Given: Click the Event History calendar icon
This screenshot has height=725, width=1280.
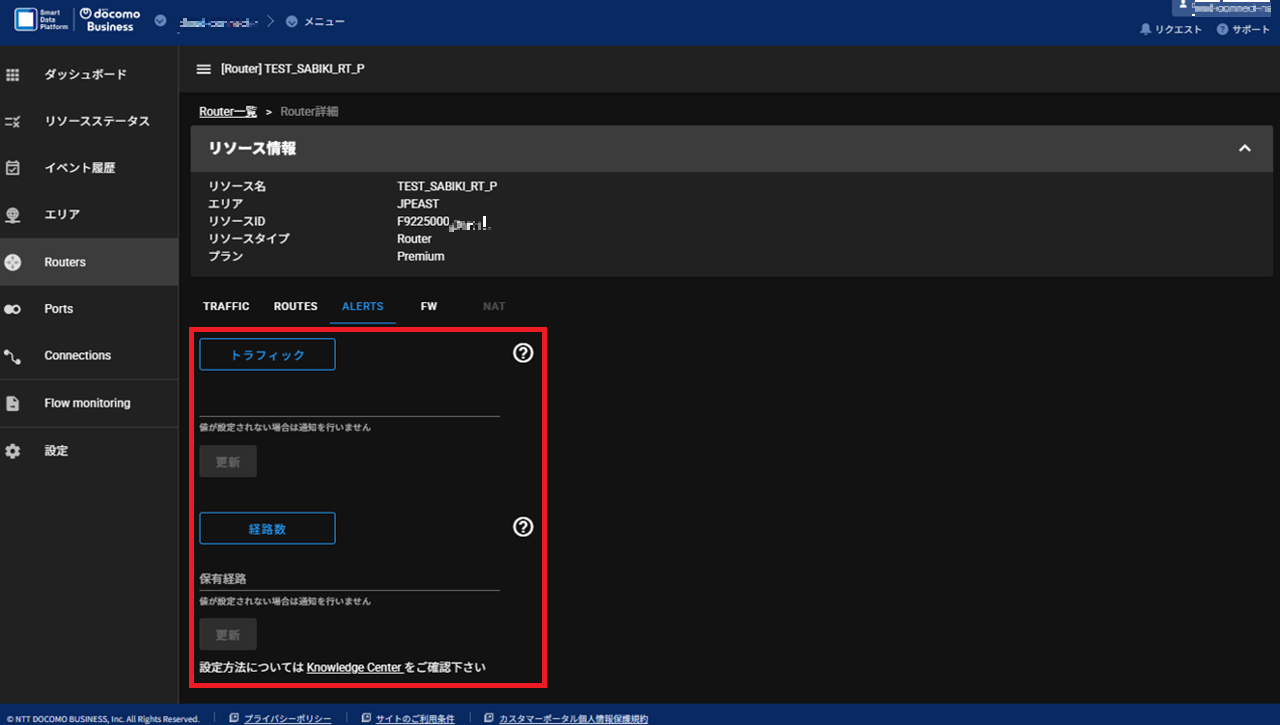Looking at the screenshot, I should (x=13, y=168).
